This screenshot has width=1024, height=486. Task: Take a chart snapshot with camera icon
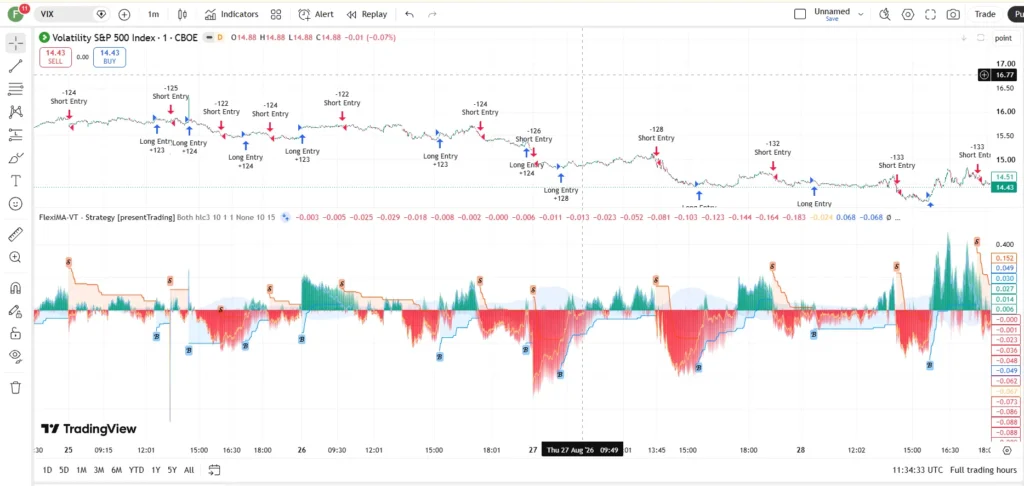pyautogui.click(x=953, y=14)
